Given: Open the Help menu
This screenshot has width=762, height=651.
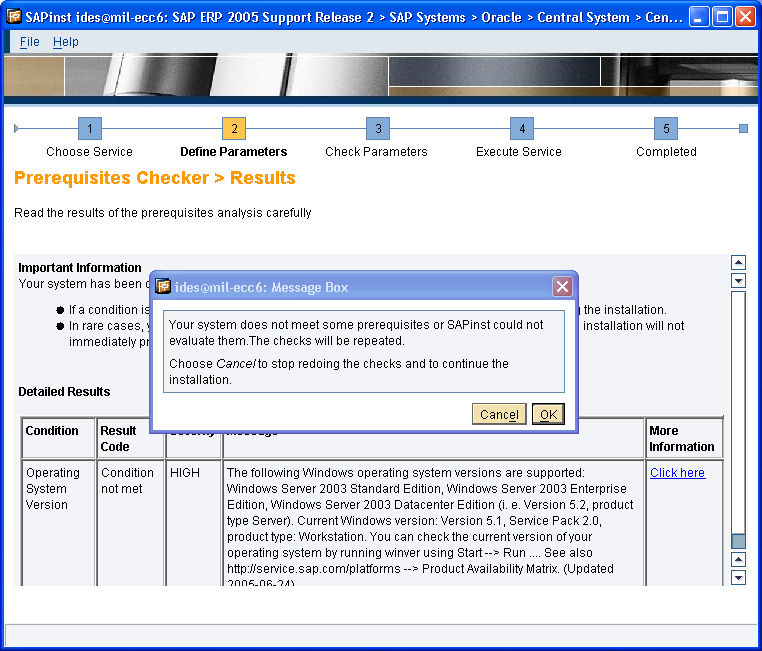Looking at the screenshot, I should click(x=66, y=42).
